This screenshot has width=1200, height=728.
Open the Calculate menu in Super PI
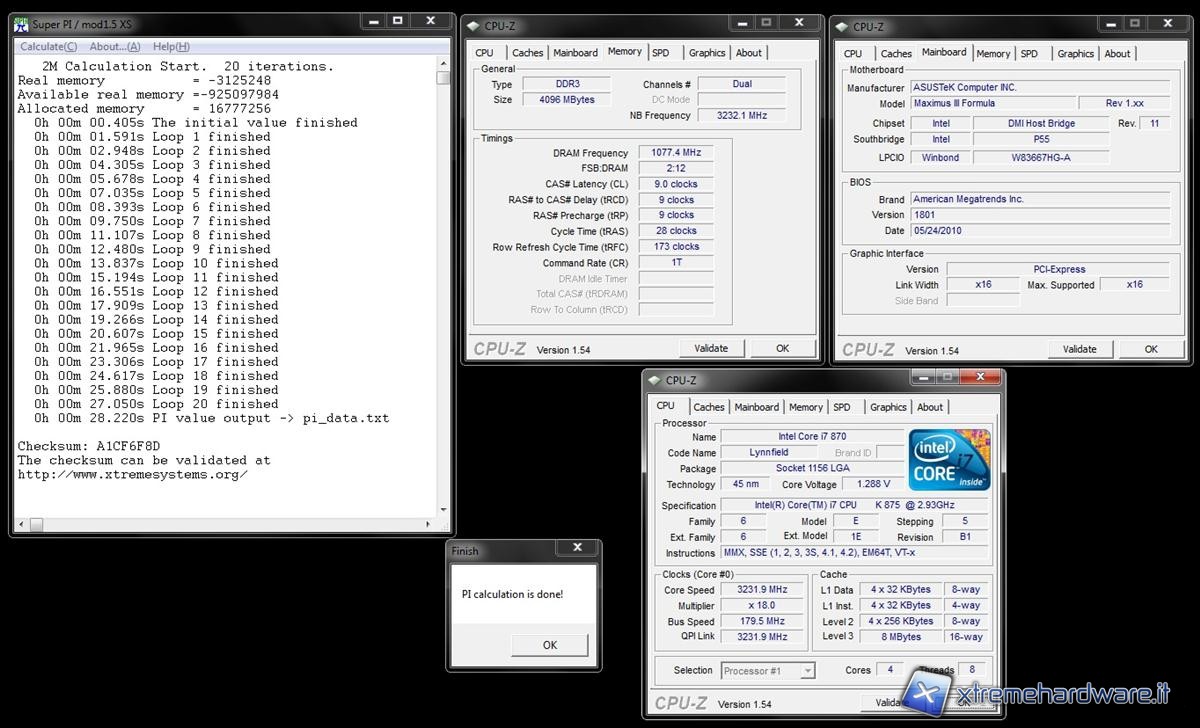click(x=48, y=46)
